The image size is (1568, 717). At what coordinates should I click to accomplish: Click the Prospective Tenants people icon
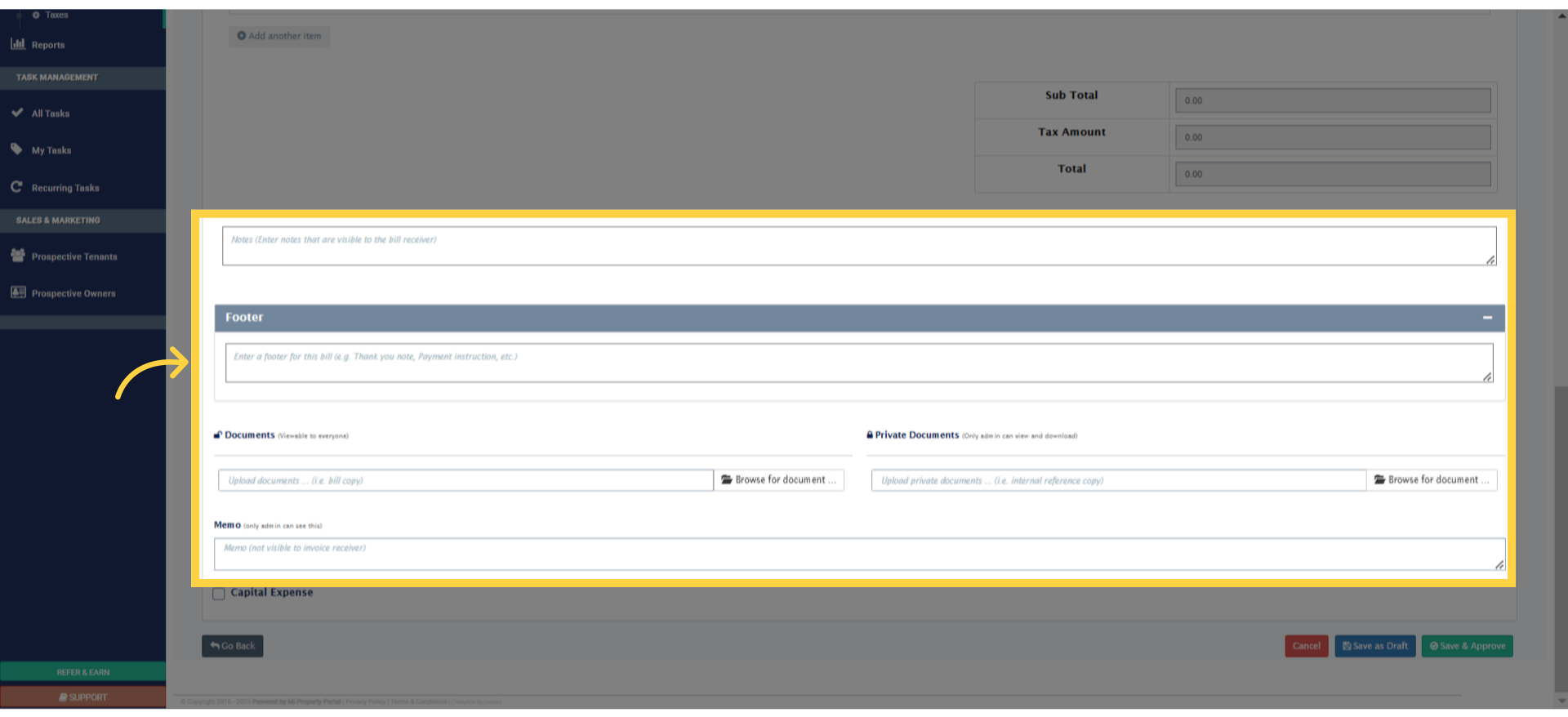coord(18,256)
